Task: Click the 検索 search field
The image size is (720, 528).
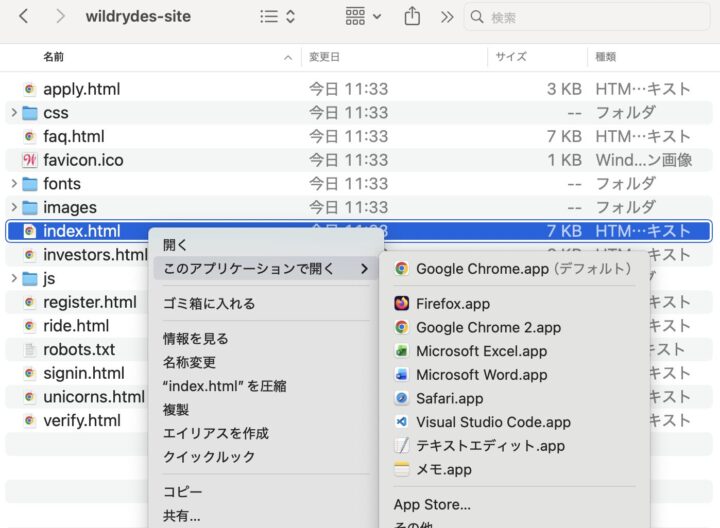Action: 595,17
